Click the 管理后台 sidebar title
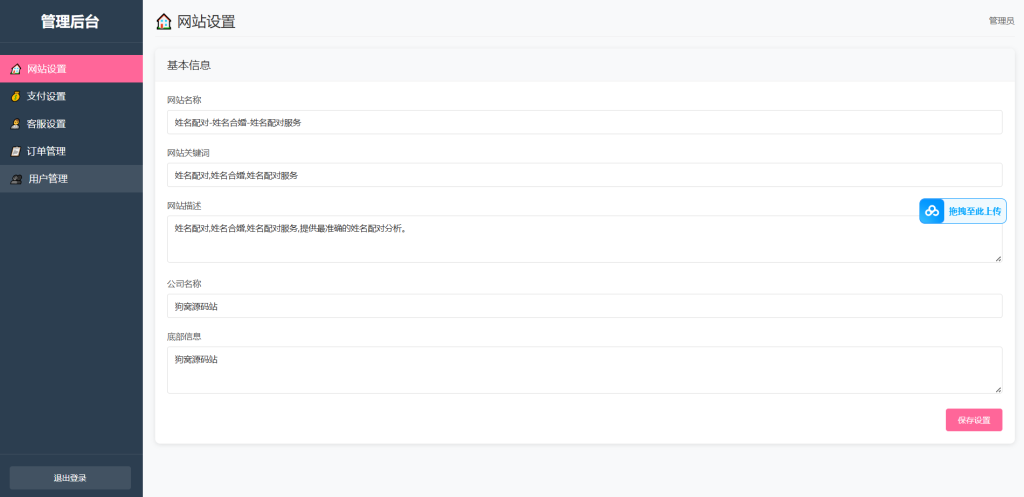Screen dimensions: 1024x497 click(x=70, y=21)
